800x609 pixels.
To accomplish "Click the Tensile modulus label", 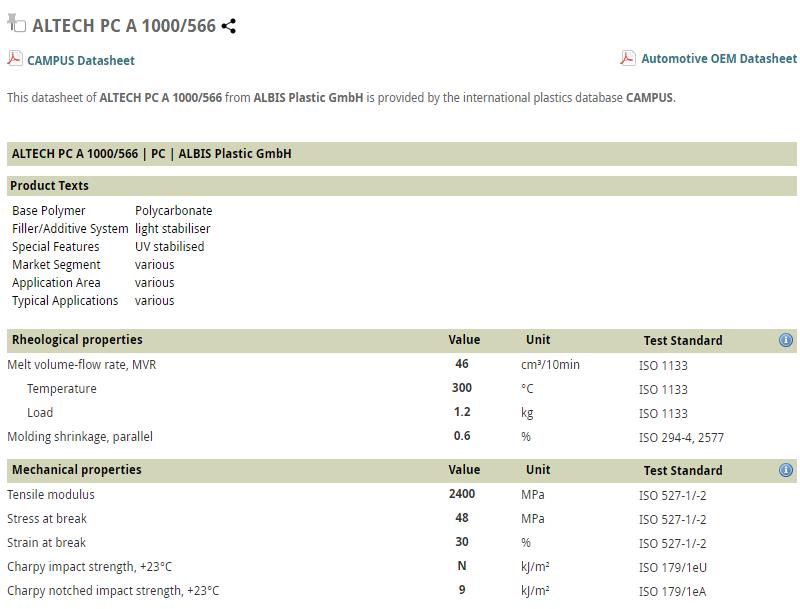I will tap(51, 495).
